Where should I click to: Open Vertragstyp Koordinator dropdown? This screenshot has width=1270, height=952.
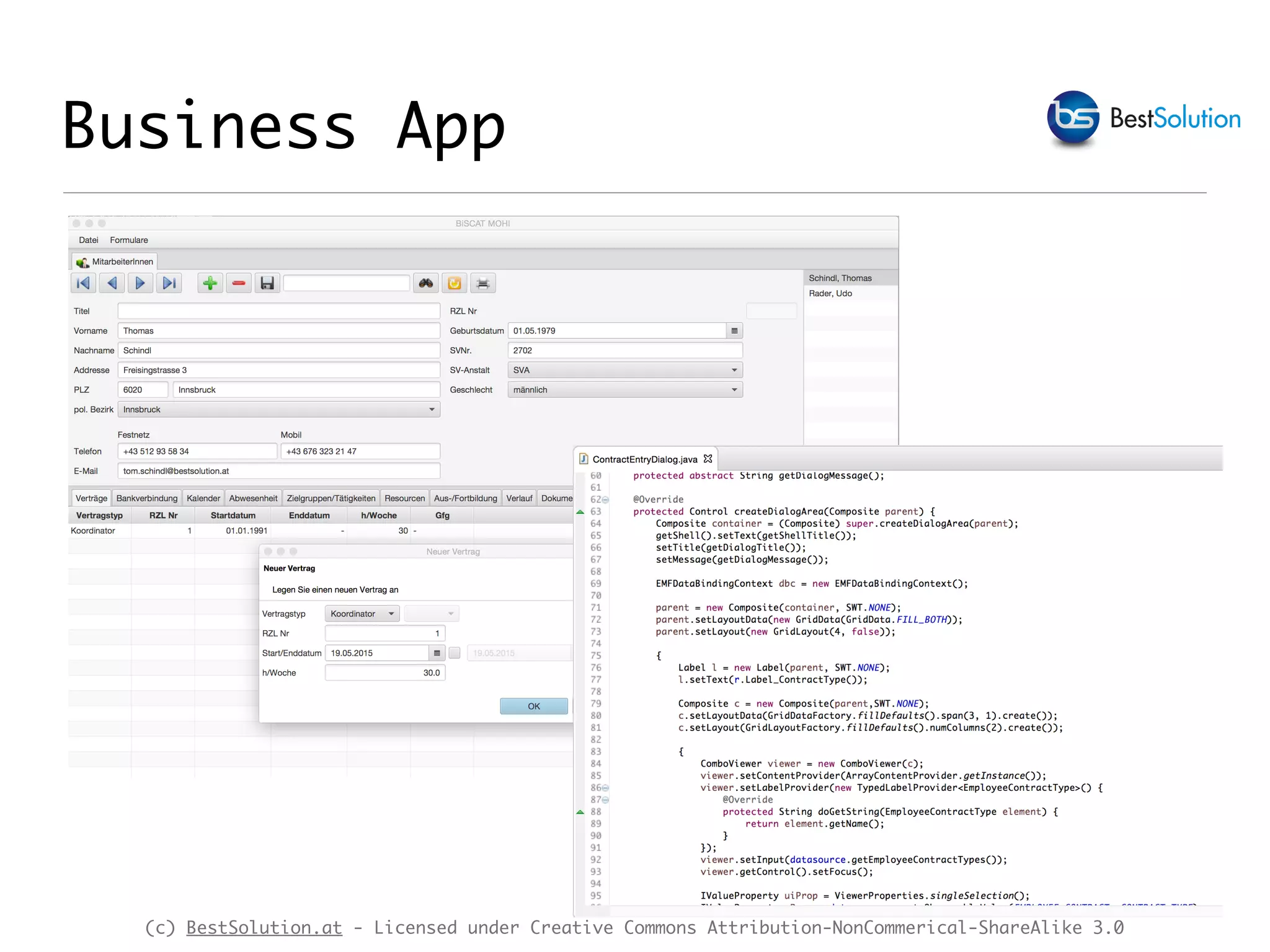[362, 614]
